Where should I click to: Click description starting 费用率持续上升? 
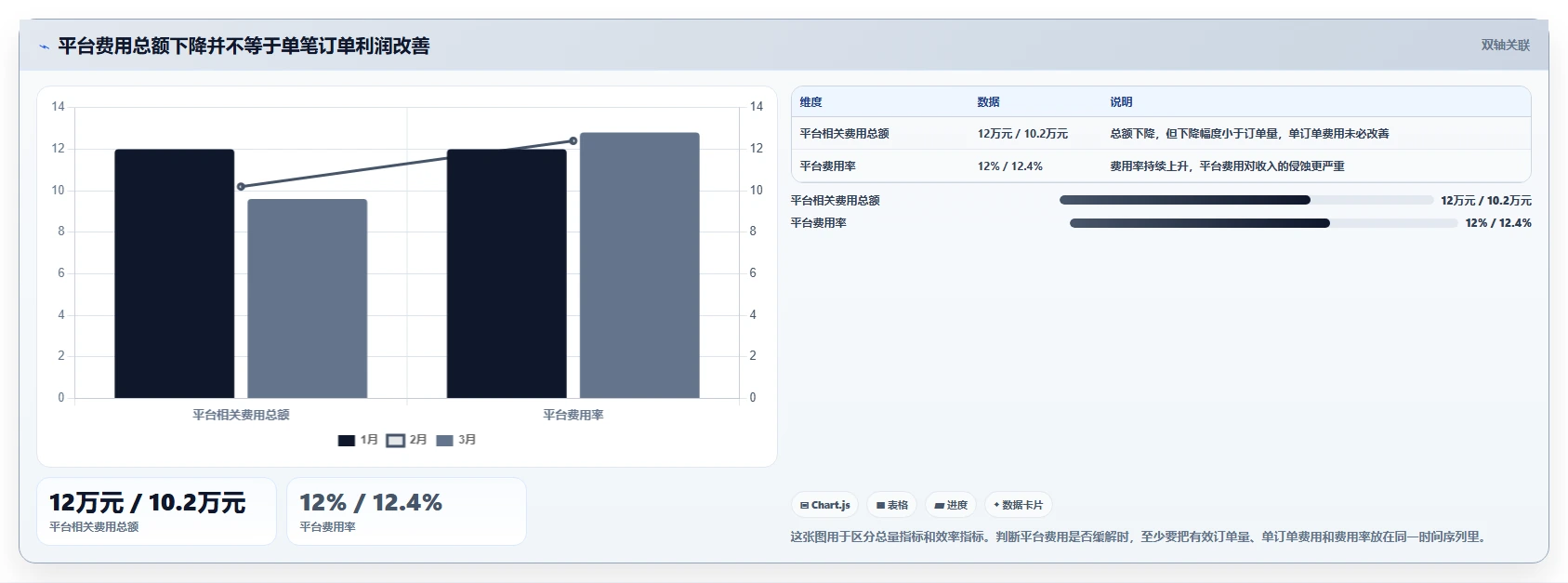pyautogui.click(x=1227, y=166)
